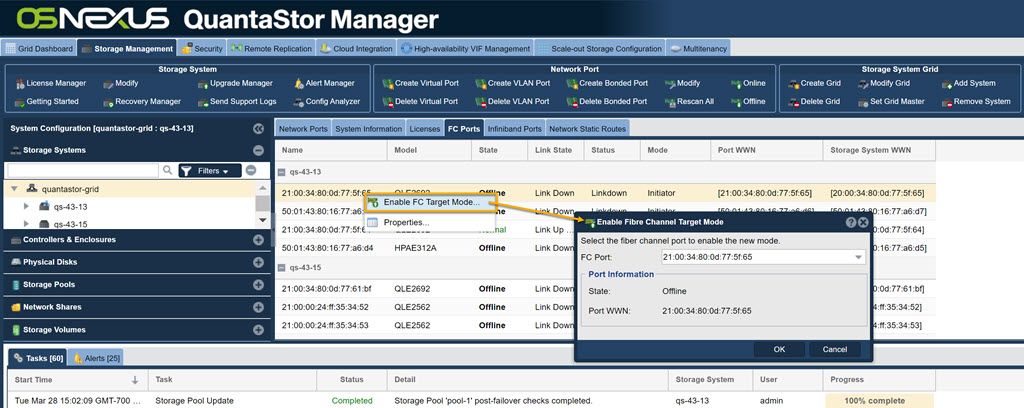
Task: Collapse the Storage Systems section
Action: [258, 150]
